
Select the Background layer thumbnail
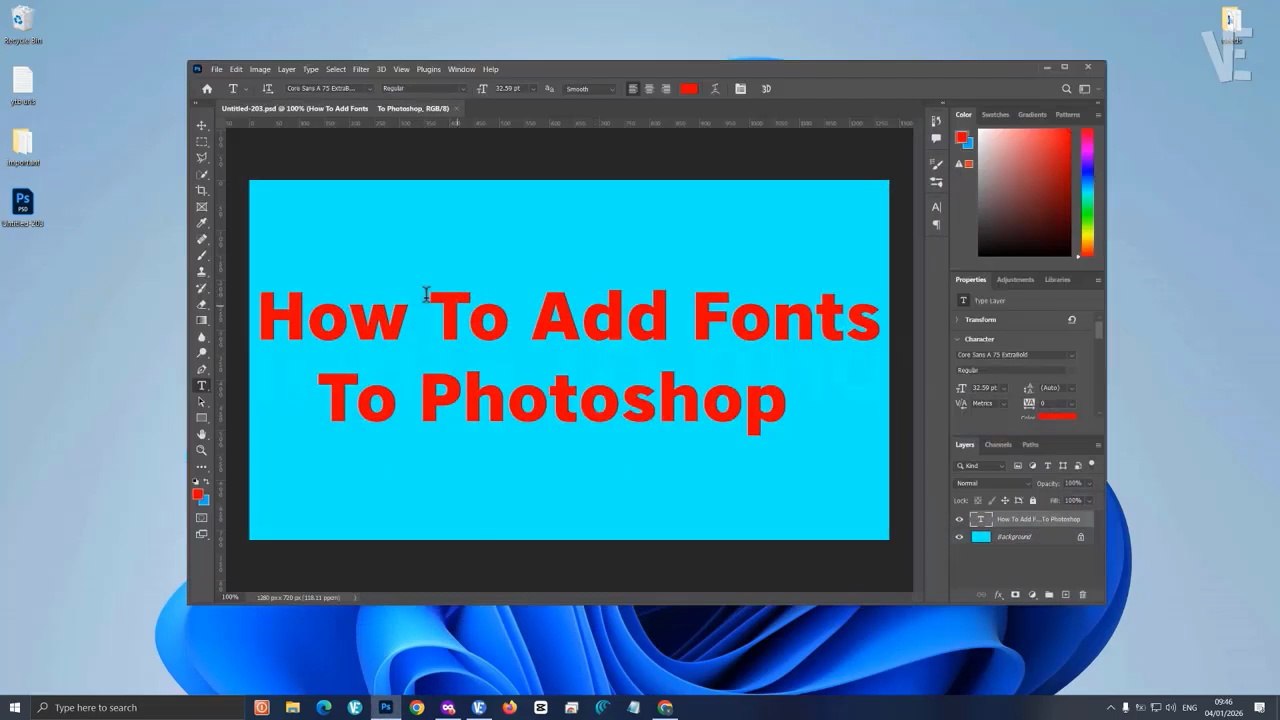pos(981,537)
